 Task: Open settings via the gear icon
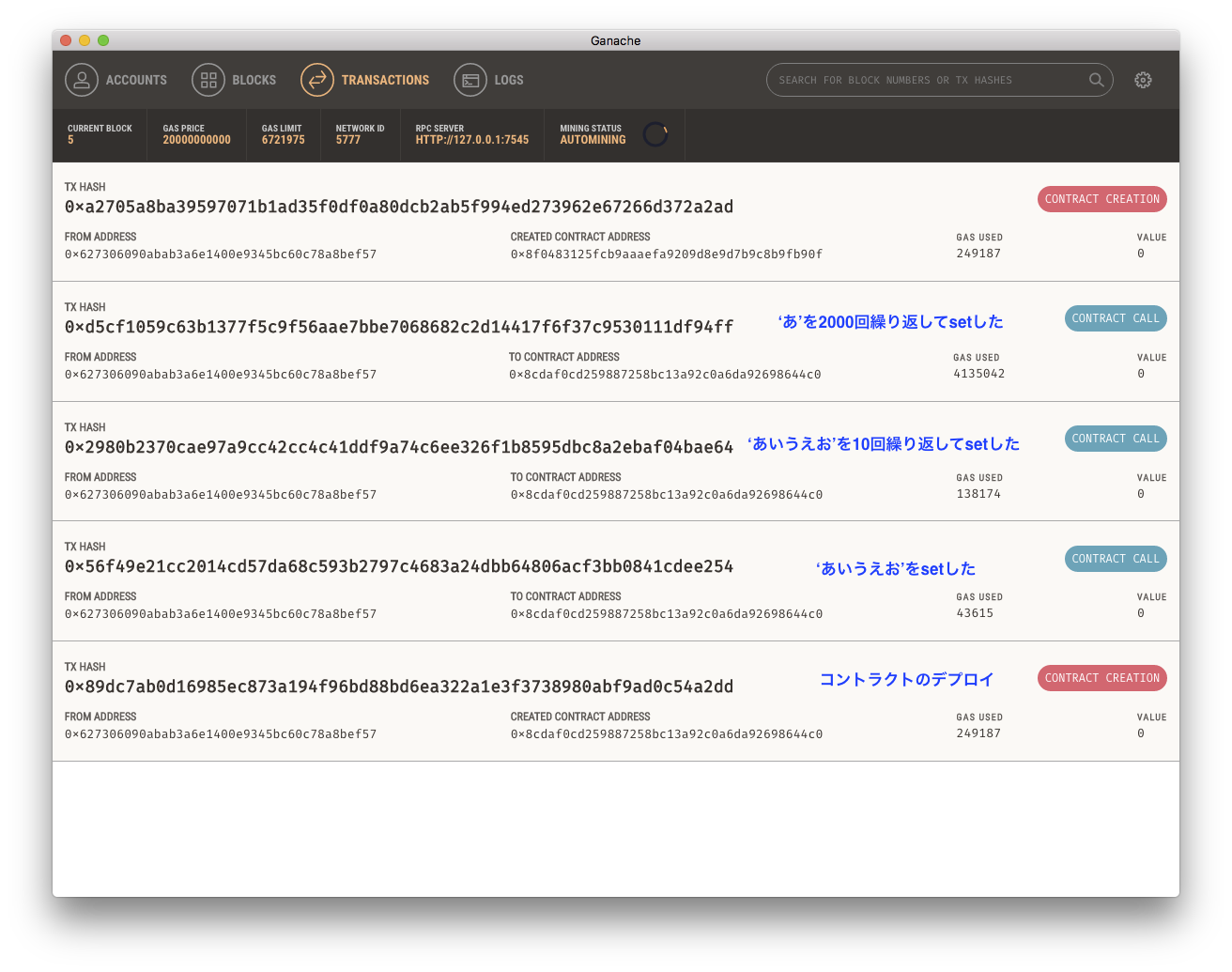tap(1143, 80)
